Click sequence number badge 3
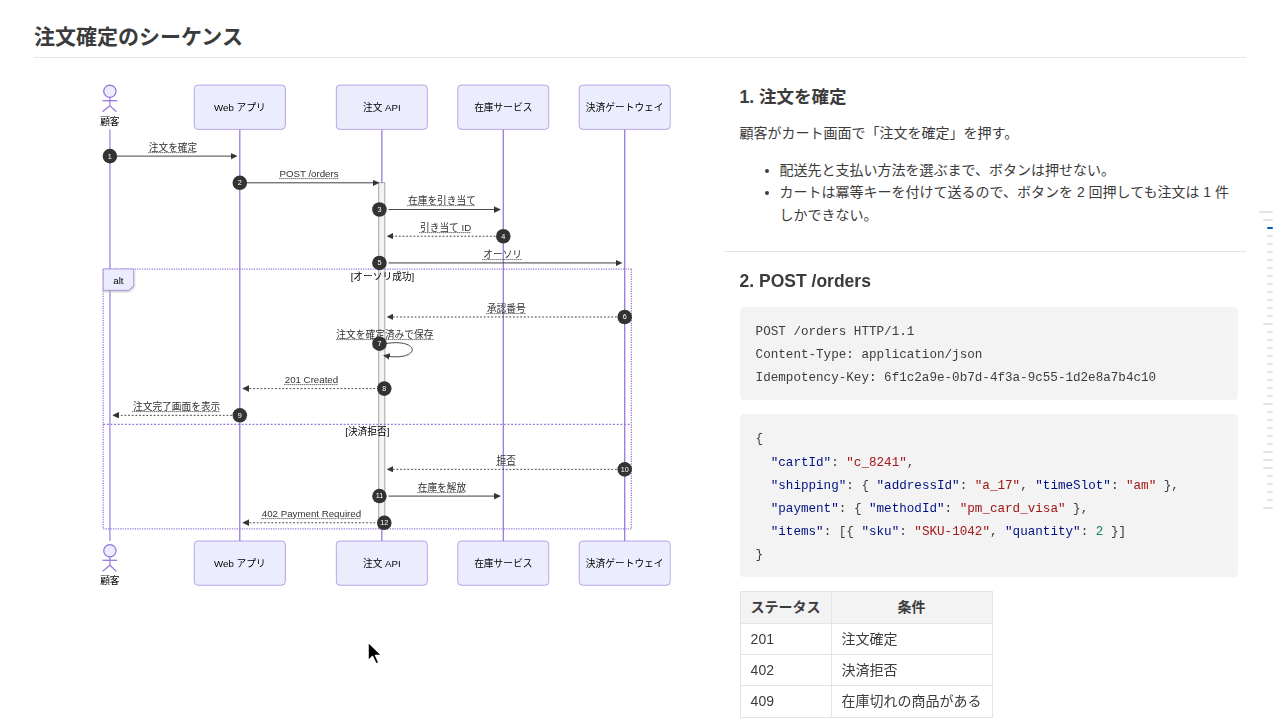 pos(379,210)
